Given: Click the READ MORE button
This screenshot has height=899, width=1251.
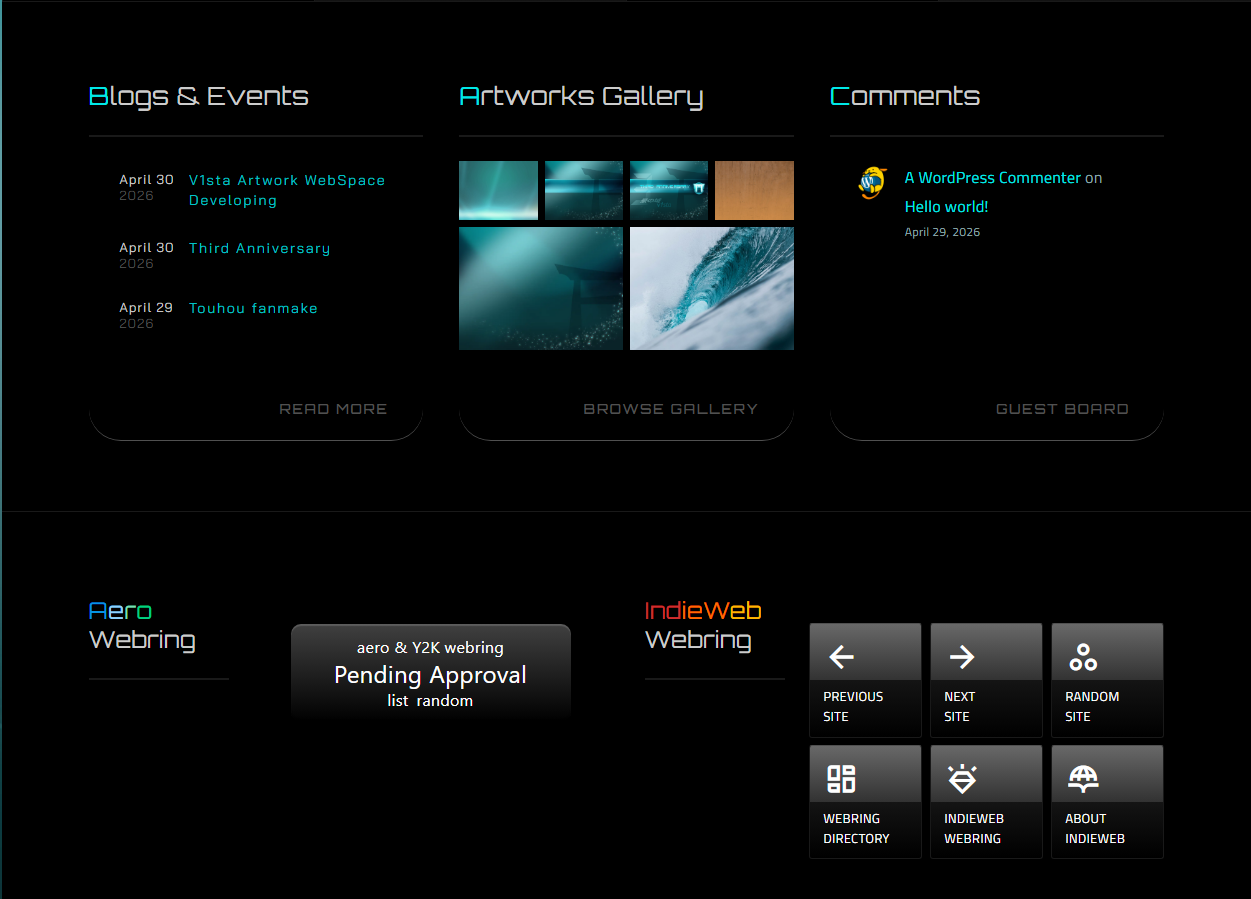Looking at the screenshot, I should [x=333, y=409].
